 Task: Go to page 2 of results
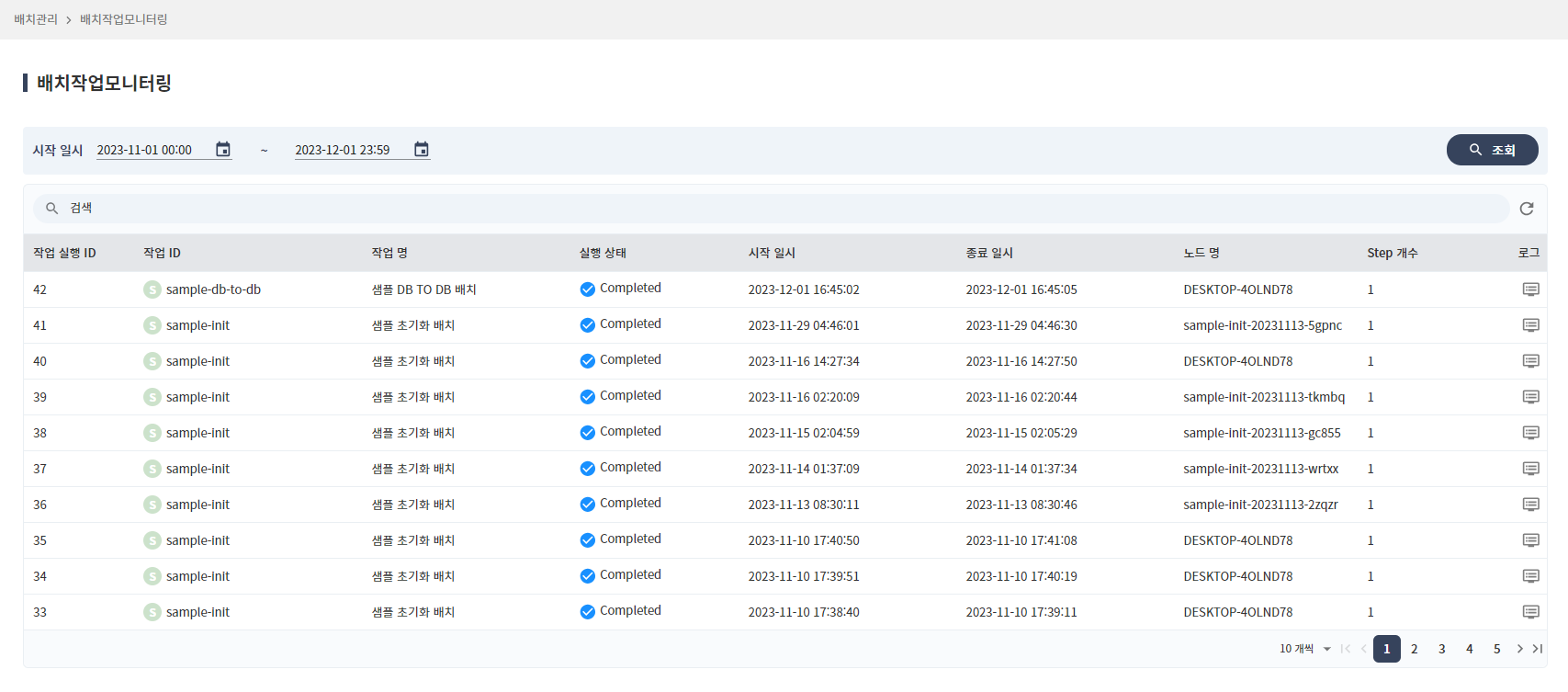click(1414, 649)
